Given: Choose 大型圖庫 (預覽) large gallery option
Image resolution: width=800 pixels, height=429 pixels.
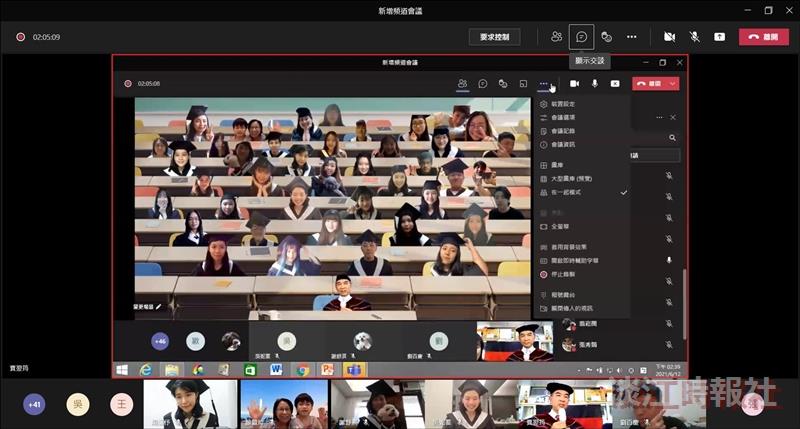Looking at the screenshot, I should click(x=582, y=179).
